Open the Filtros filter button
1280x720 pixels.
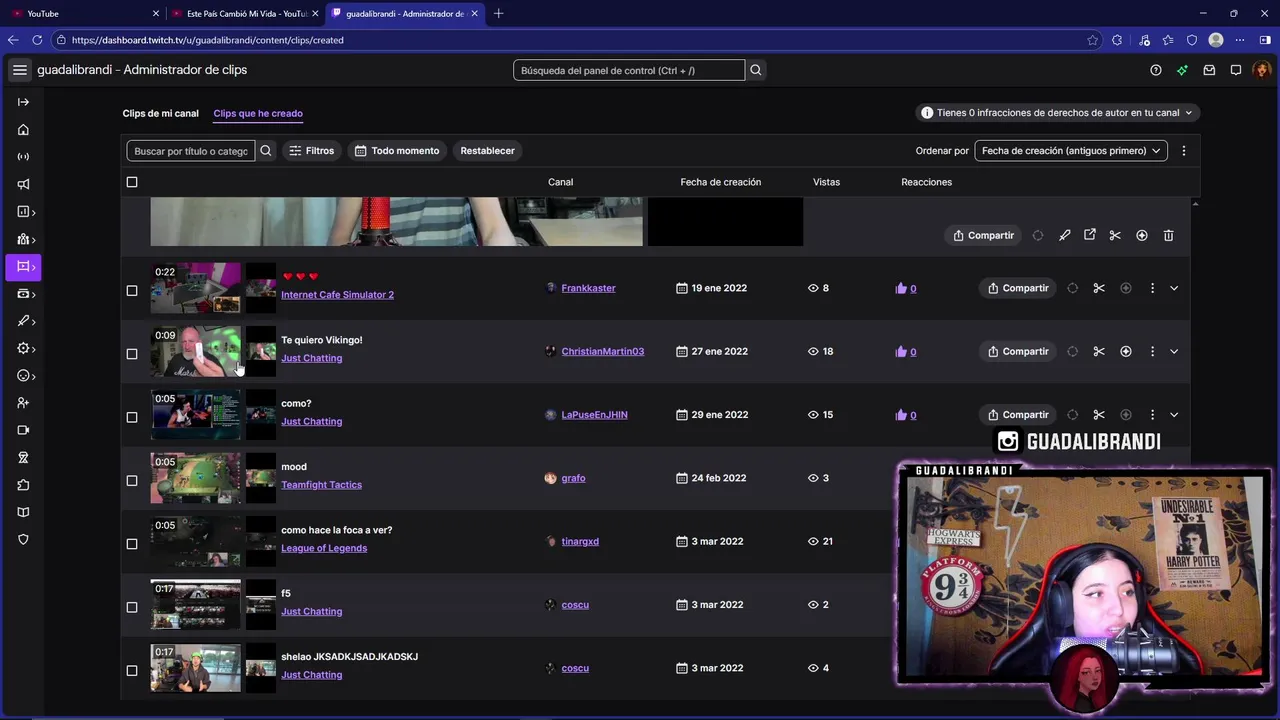tap(311, 151)
